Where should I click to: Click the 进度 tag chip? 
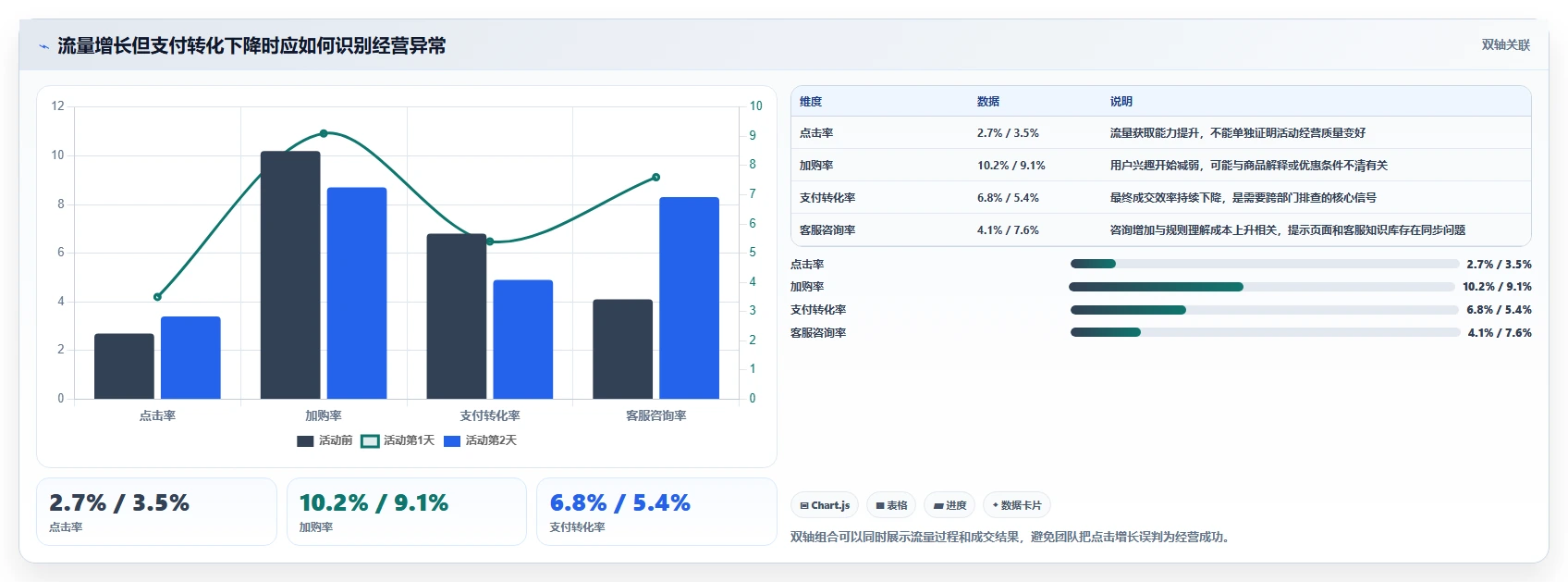(949, 505)
